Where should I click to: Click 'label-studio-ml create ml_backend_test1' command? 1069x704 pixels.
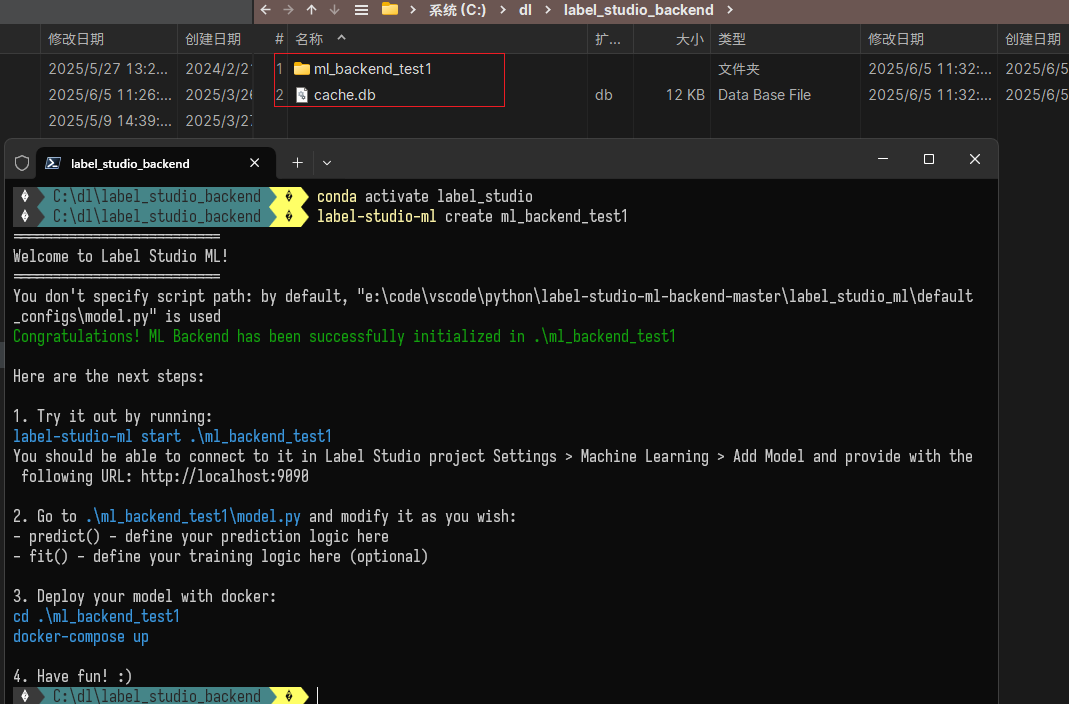(x=472, y=216)
